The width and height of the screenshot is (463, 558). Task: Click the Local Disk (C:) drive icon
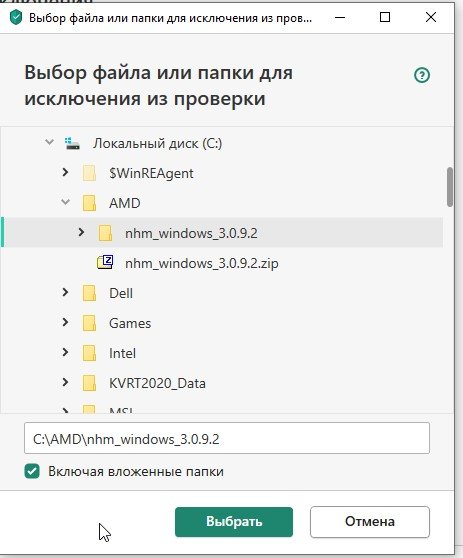coord(72,143)
